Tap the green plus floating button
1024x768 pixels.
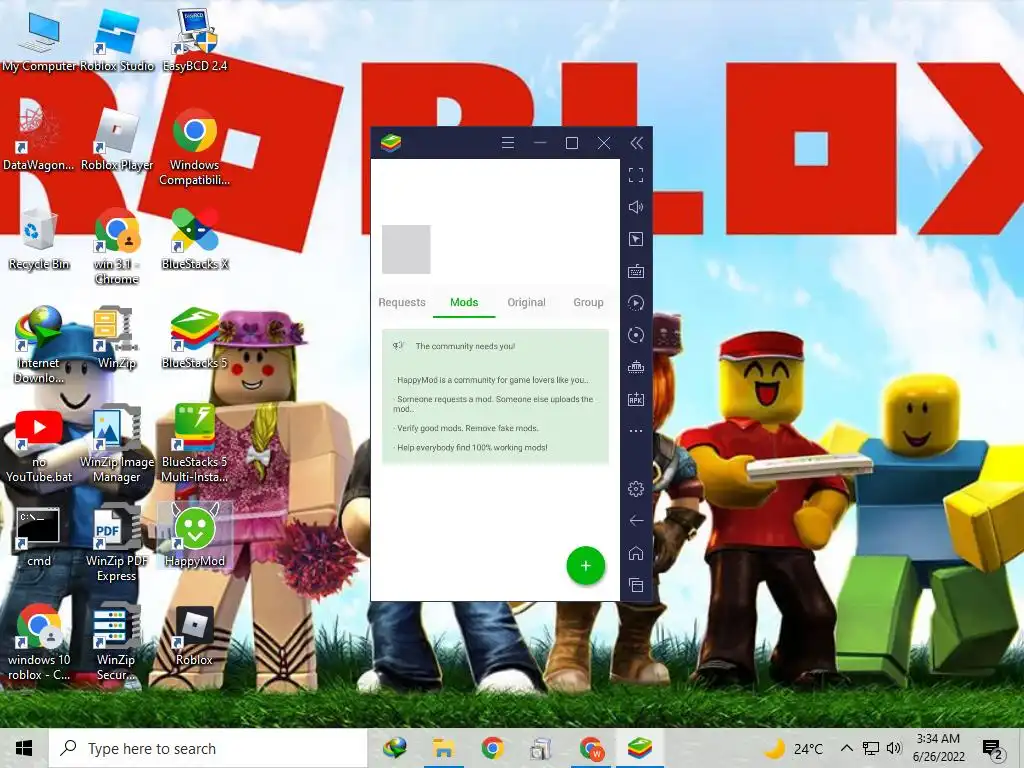[x=586, y=566]
